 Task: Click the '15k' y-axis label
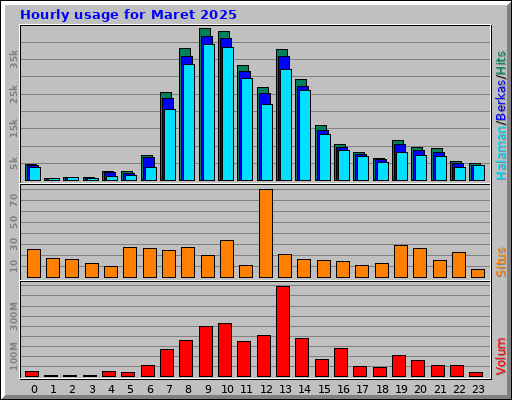click(13, 128)
